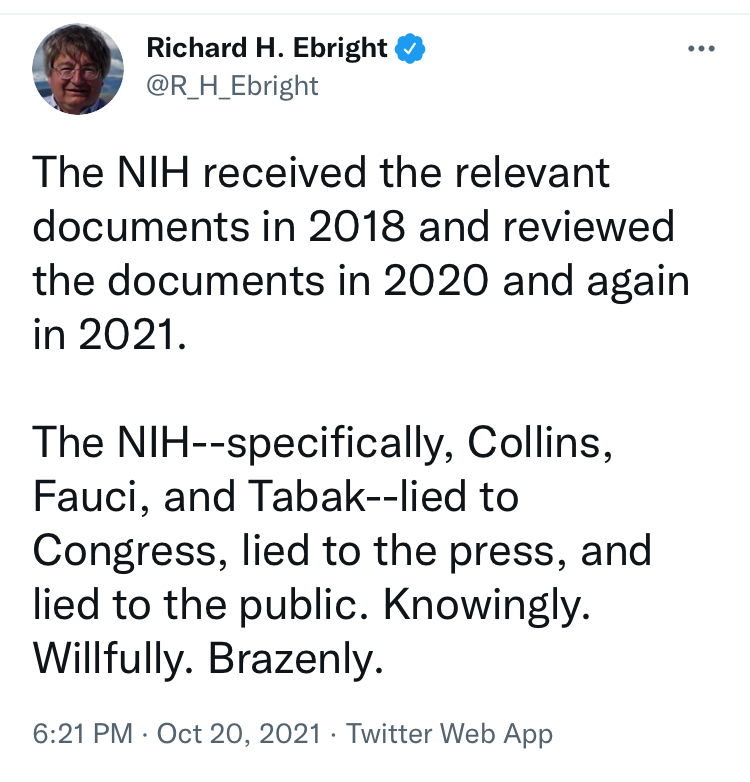Click the year 2020 in the tweet

435,281
